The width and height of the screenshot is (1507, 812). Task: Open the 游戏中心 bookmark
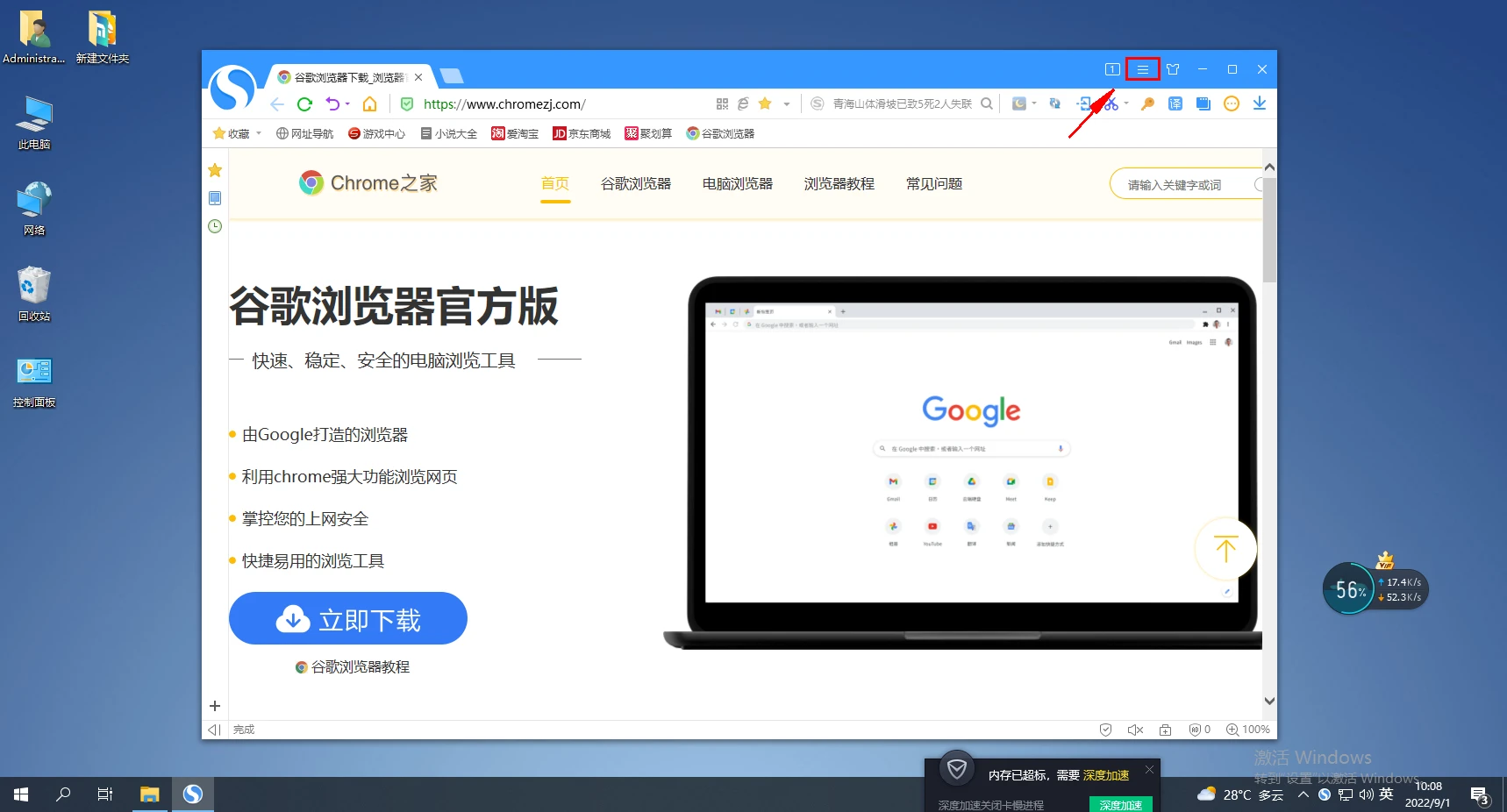point(377,133)
